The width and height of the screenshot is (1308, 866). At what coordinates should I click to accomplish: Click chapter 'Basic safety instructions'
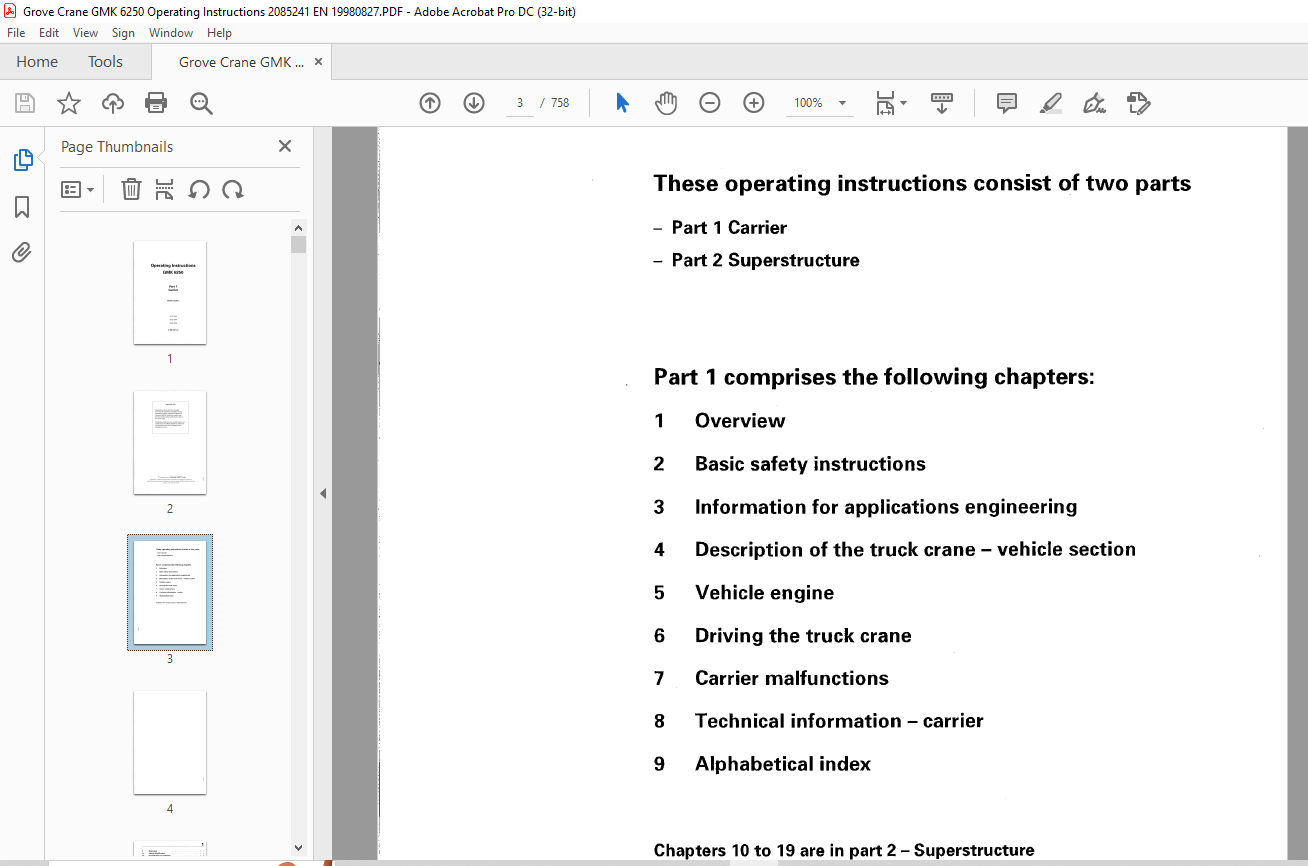pyautogui.click(x=810, y=464)
